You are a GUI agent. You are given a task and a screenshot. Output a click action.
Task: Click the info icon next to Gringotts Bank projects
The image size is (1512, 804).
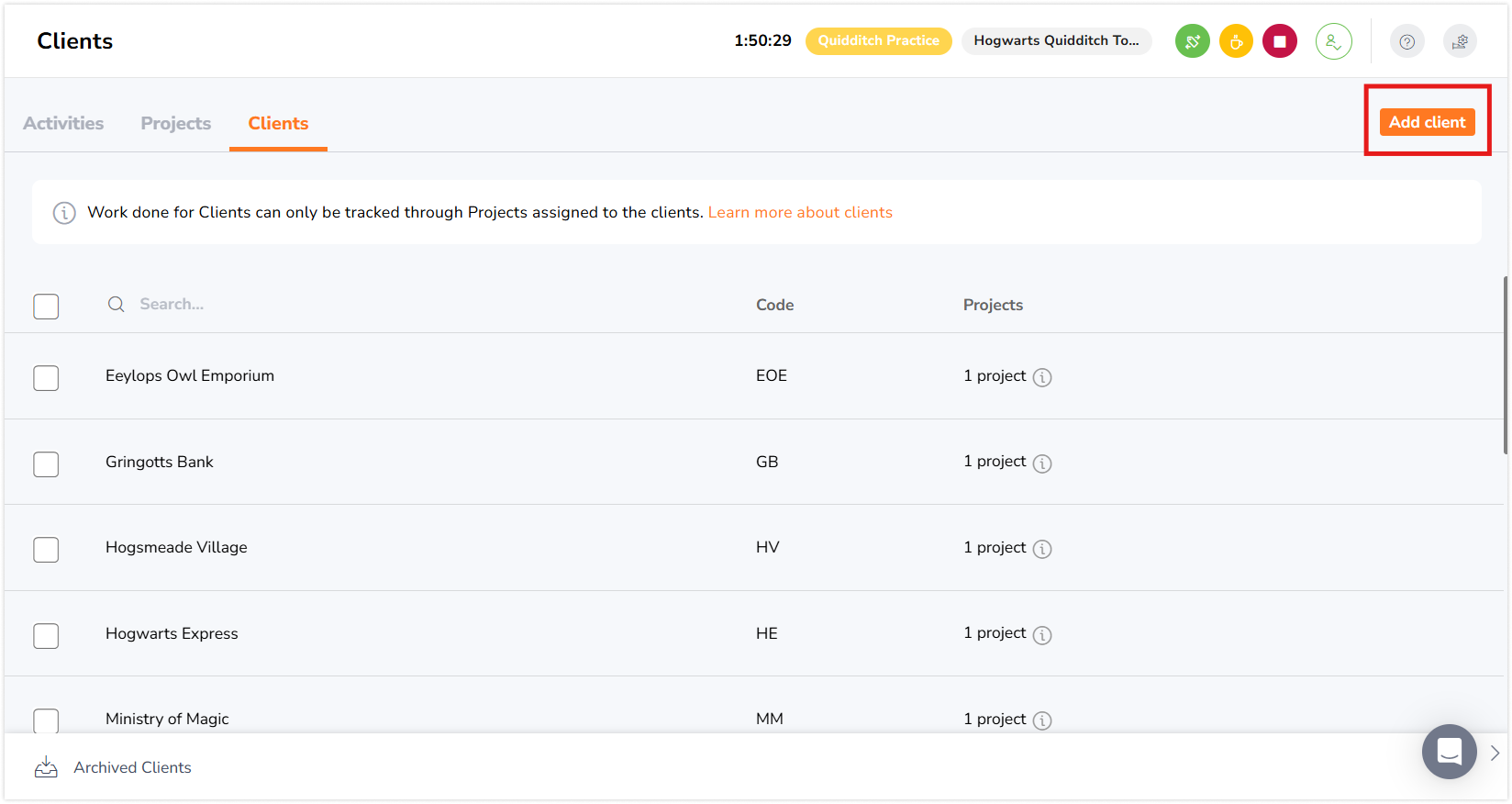point(1042,463)
